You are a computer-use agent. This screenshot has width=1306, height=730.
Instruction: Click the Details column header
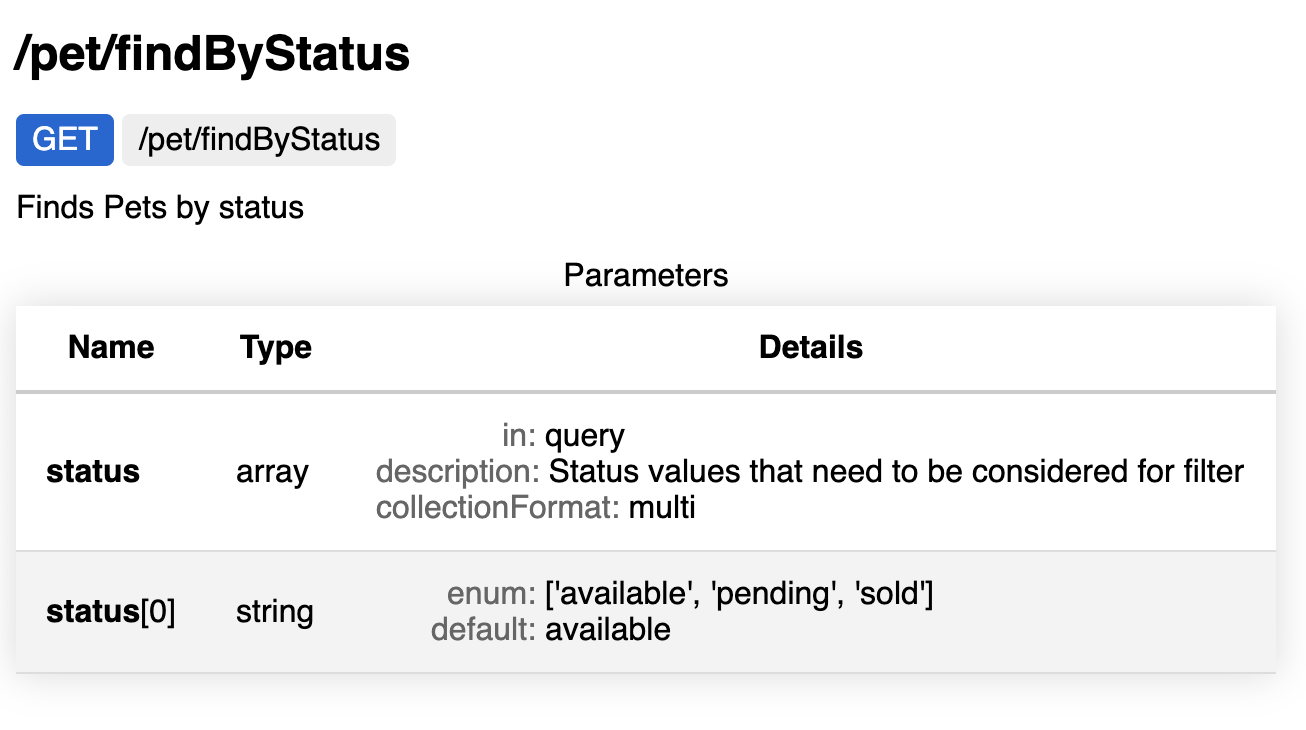pos(811,347)
